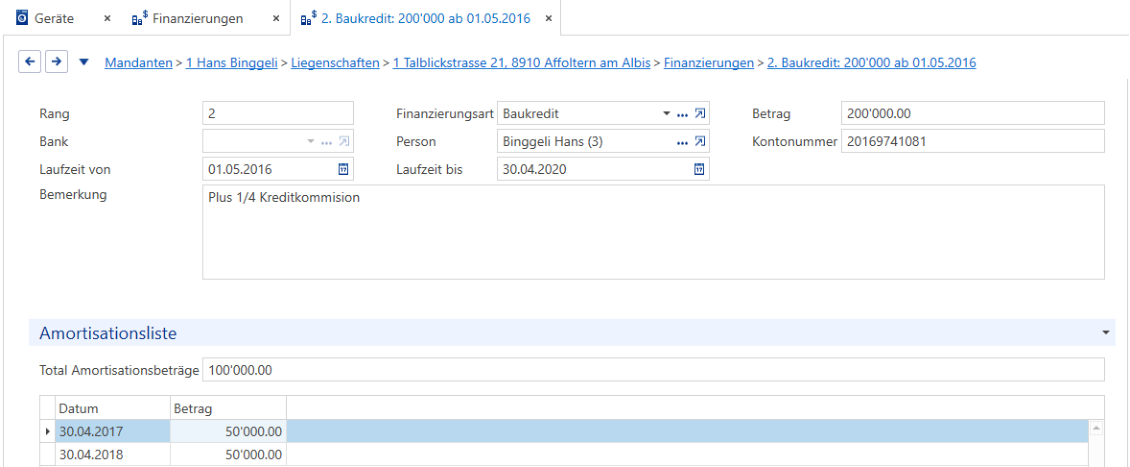Sort by the Datum column header

pyautogui.click(x=112, y=409)
